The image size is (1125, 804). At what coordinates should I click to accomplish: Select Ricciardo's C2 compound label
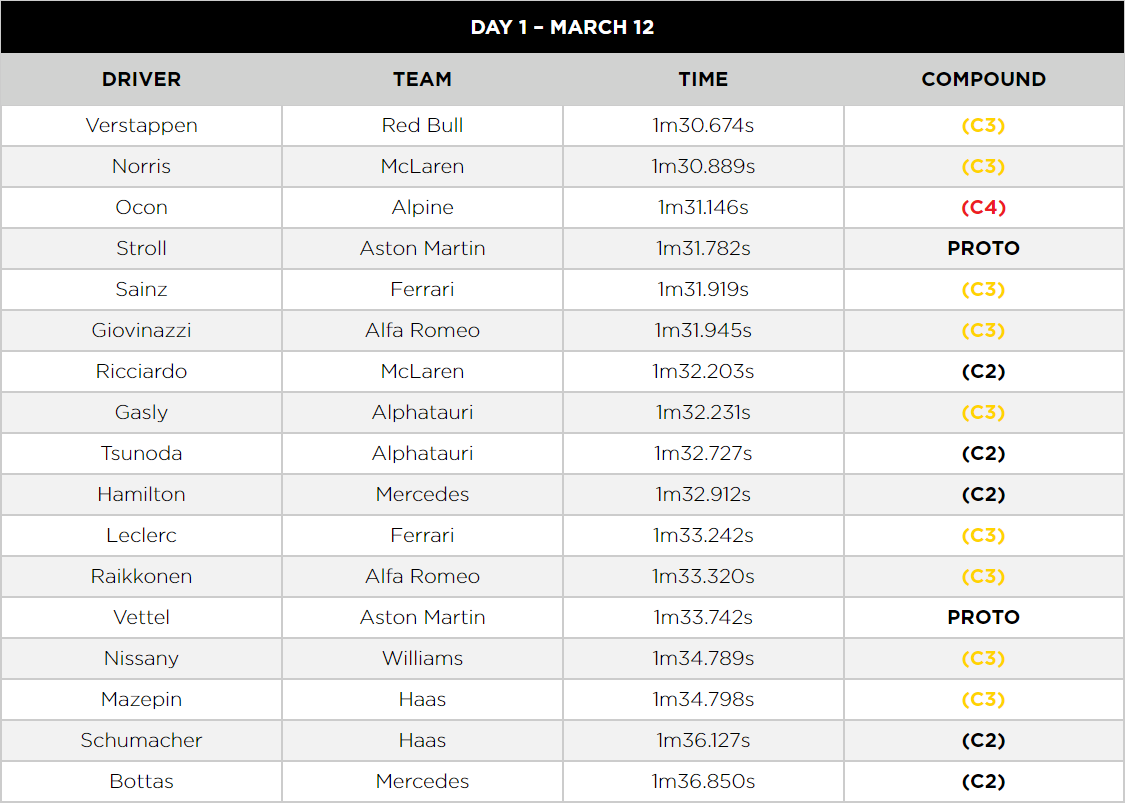coord(984,372)
